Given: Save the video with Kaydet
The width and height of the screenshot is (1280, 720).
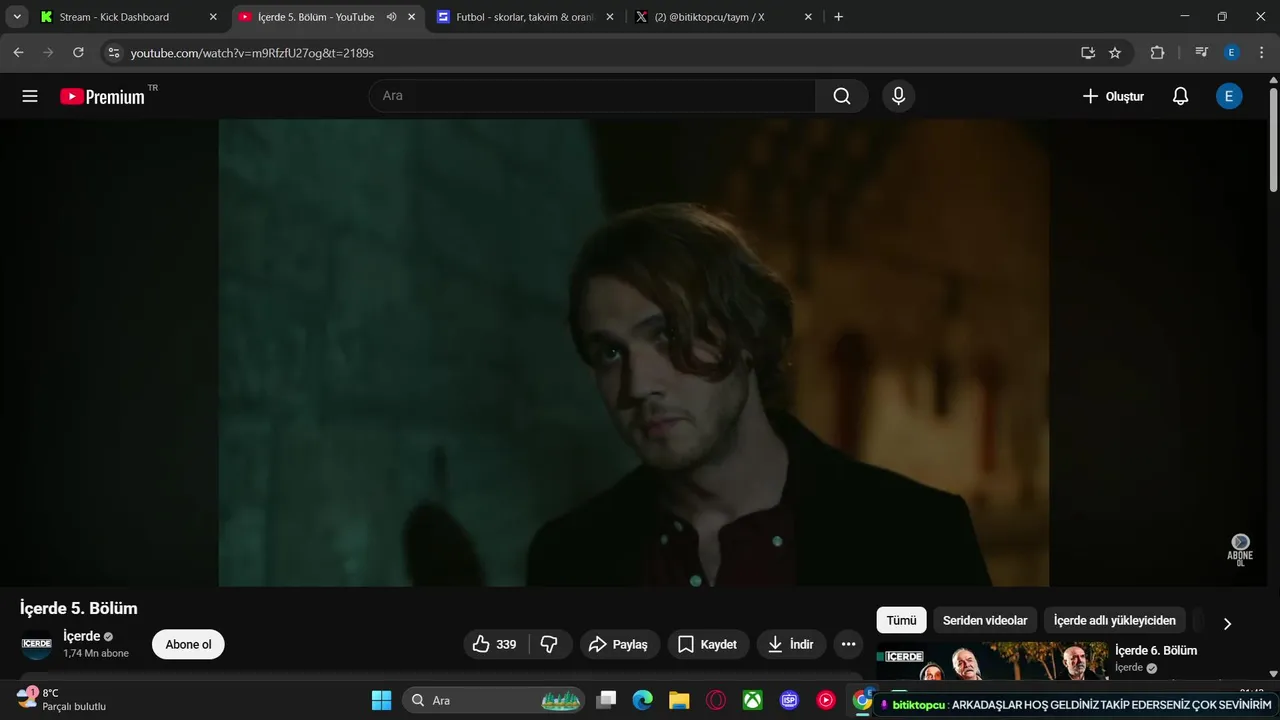Looking at the screenshot, I should pyautogui.click(x=707, y=644).
